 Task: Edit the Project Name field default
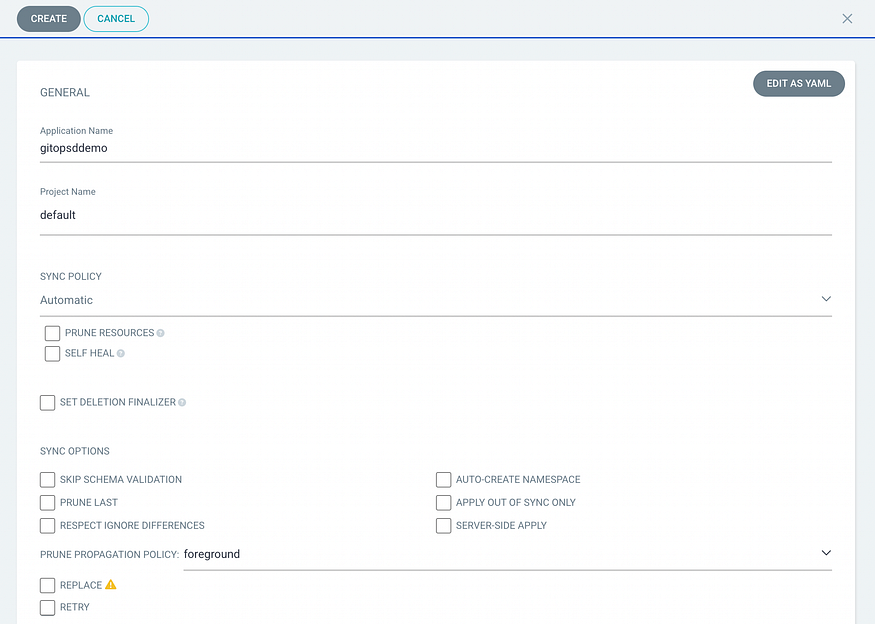pyautogui.click(x=436, y=215)
